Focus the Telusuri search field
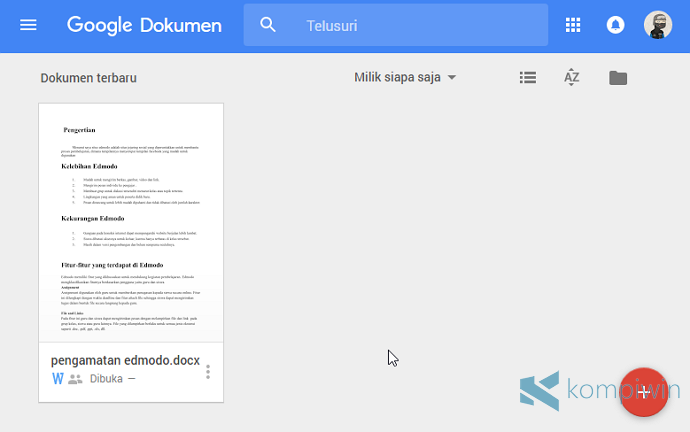690x432 pixels. click(396, 25)
